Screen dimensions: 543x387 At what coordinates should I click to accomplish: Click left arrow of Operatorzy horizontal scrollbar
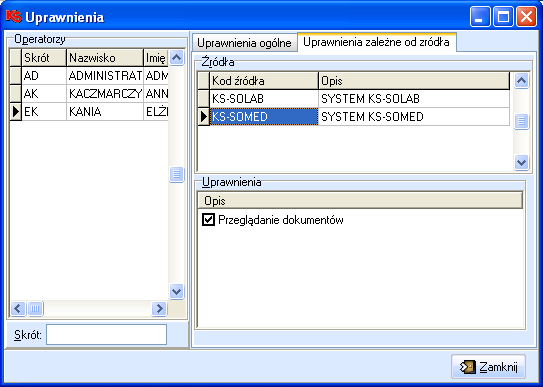pyautogui.click(x=18, y=308)
